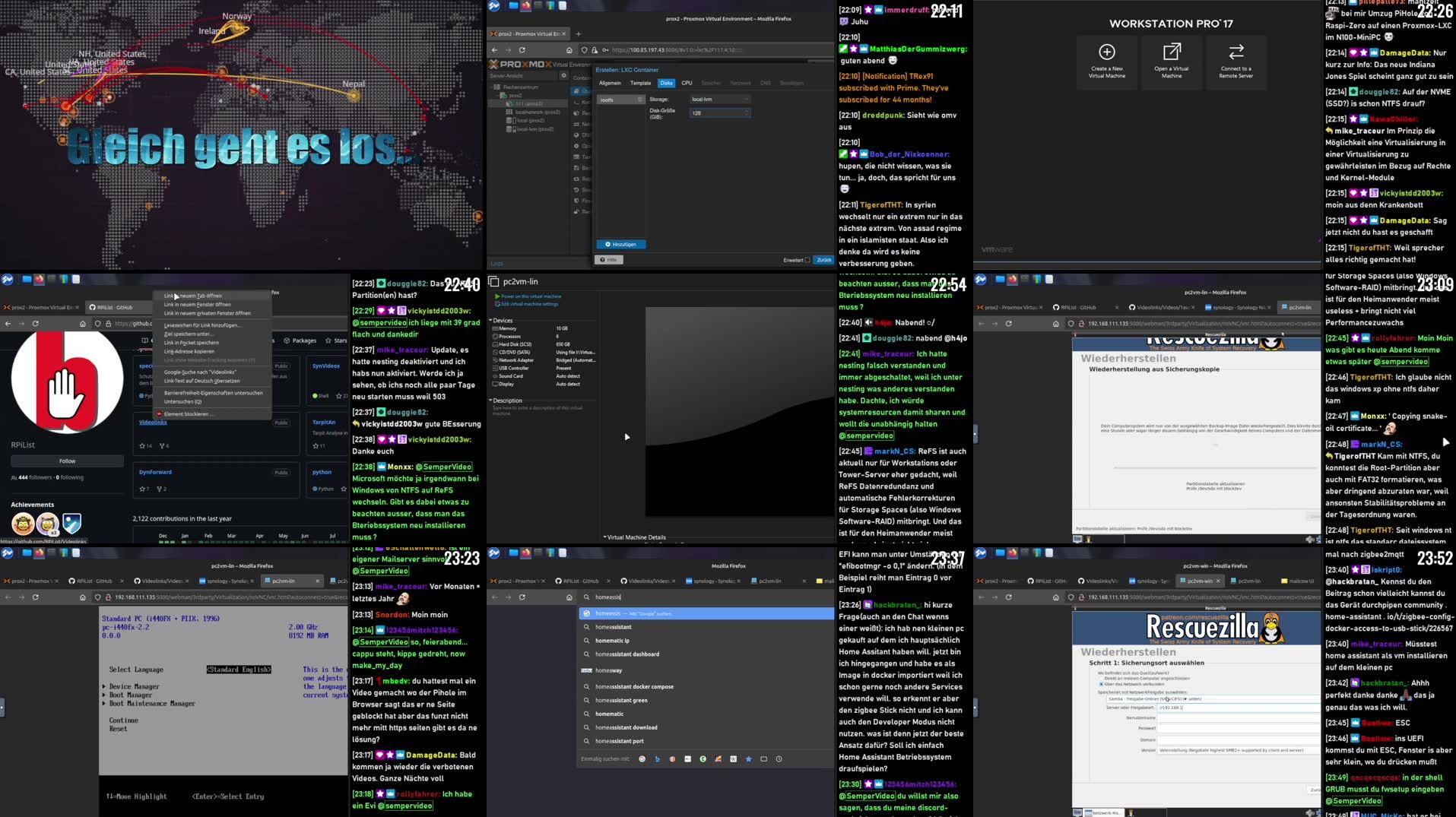Open the Storage local-lvm dropdown
The width and height of the screenshot is (1456, 817).
point(720,100)
